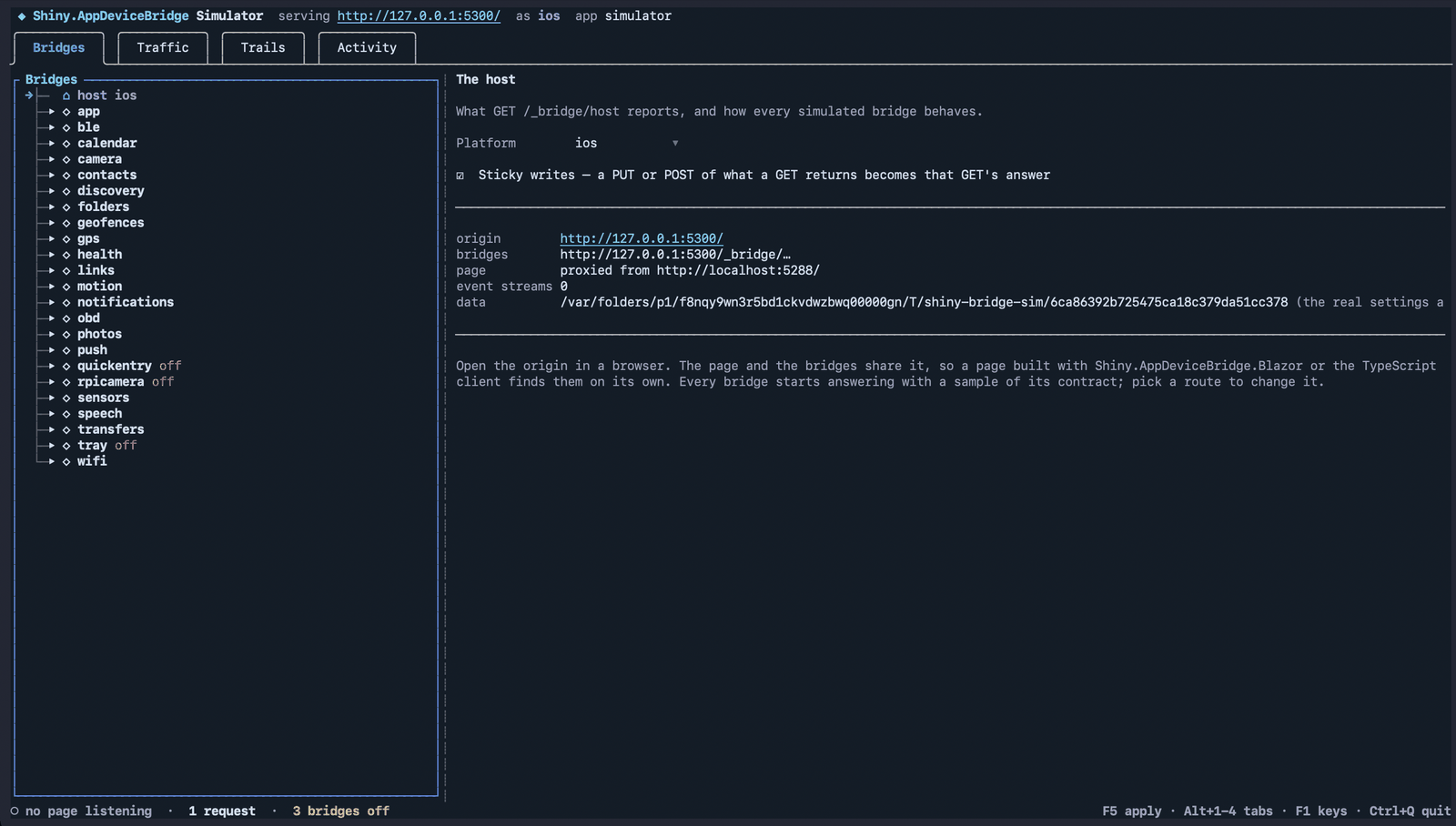Open the origin http://127.0.0.1:5300/ link

642,238
